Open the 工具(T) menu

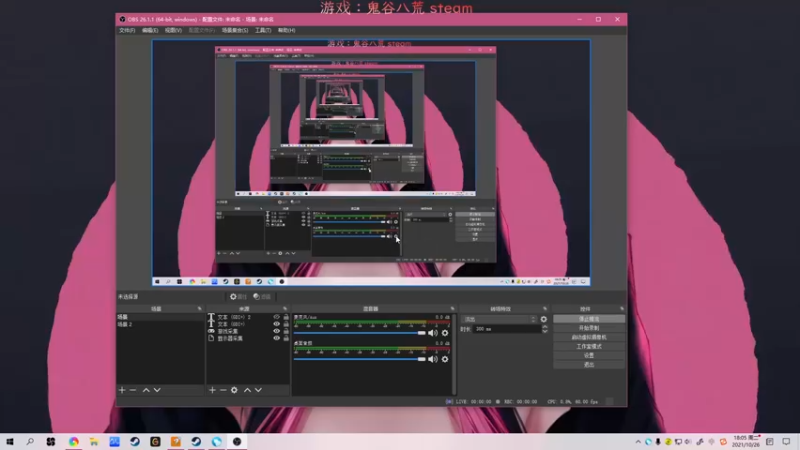point(263,31)
